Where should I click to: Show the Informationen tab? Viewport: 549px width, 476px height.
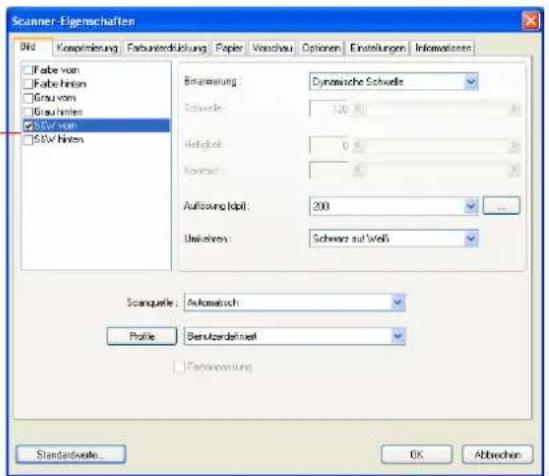click(x=443, y=48)
